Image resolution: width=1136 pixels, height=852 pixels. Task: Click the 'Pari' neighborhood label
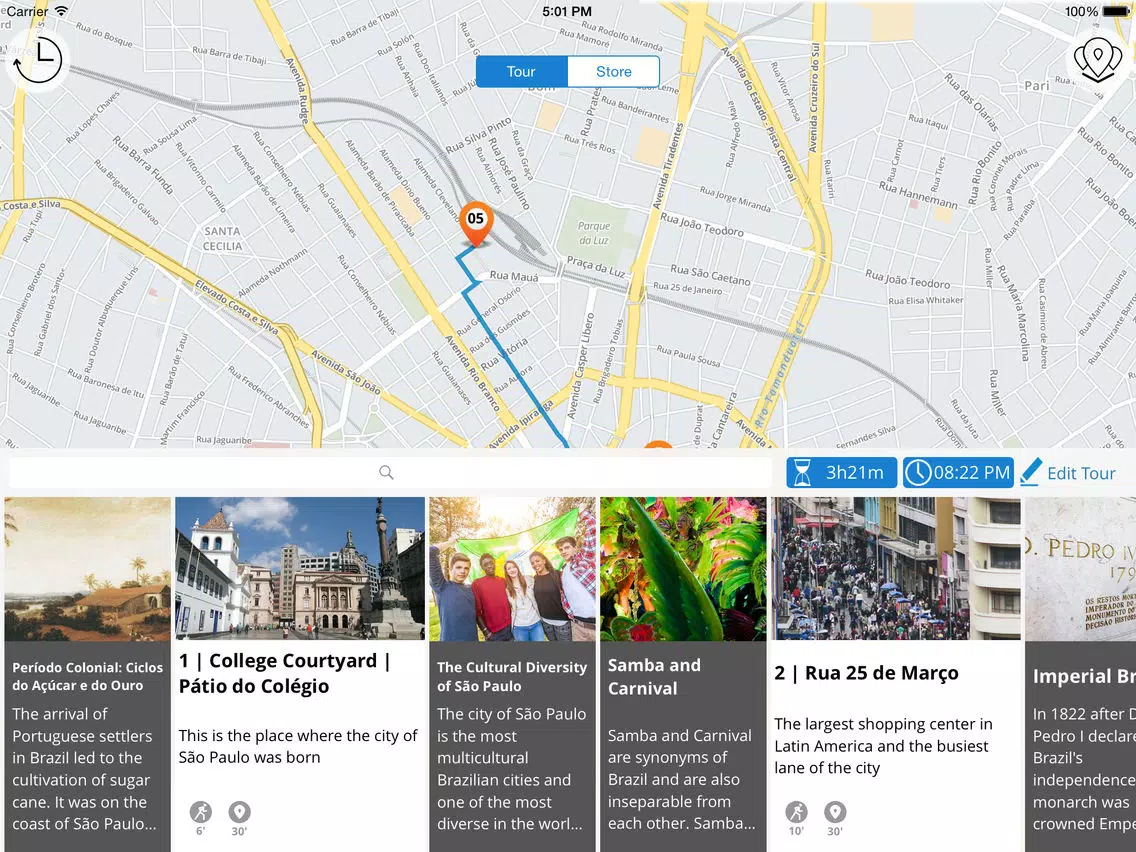[x=1037, y=85]
